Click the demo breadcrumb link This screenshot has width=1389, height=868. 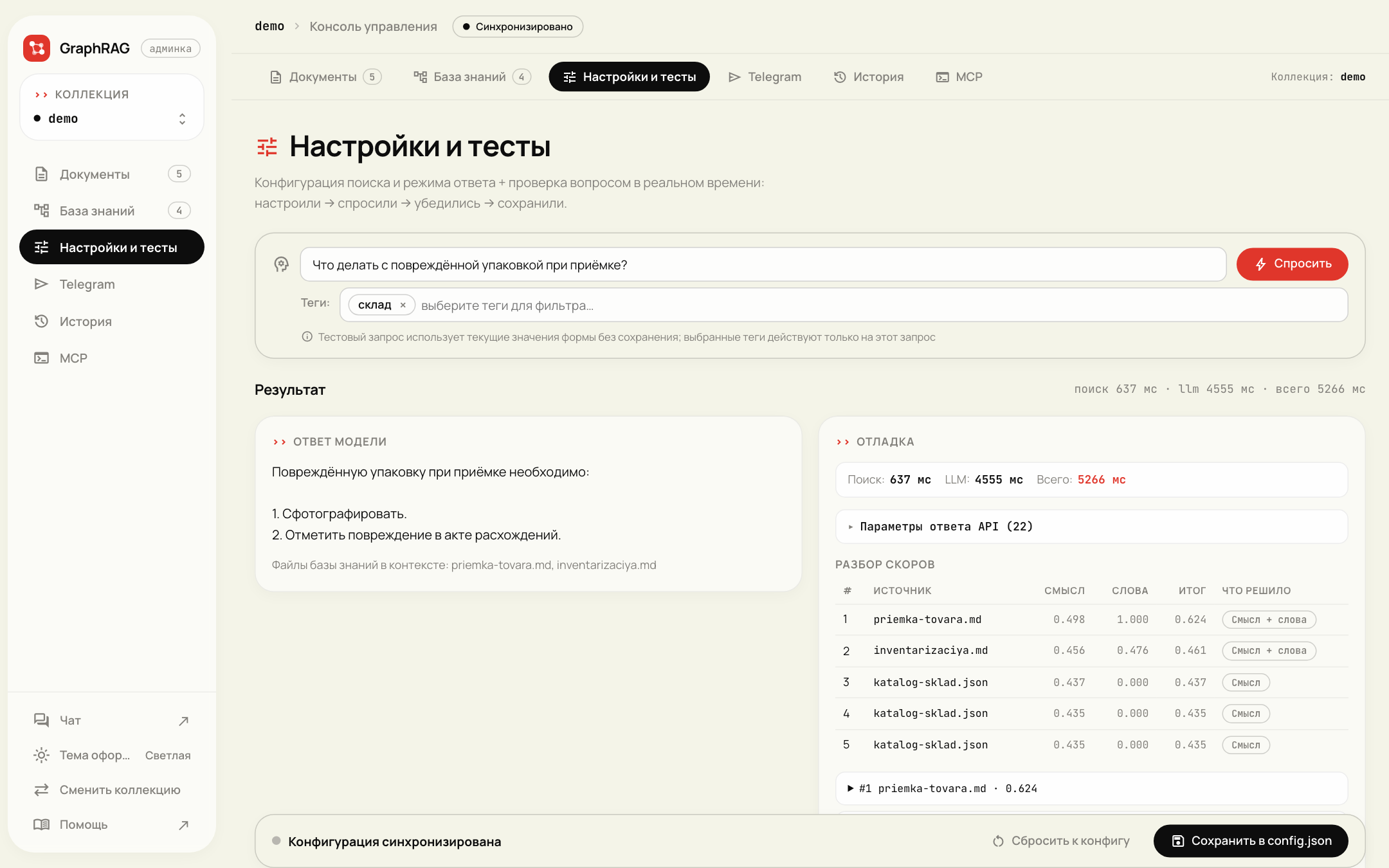point(269,26)
